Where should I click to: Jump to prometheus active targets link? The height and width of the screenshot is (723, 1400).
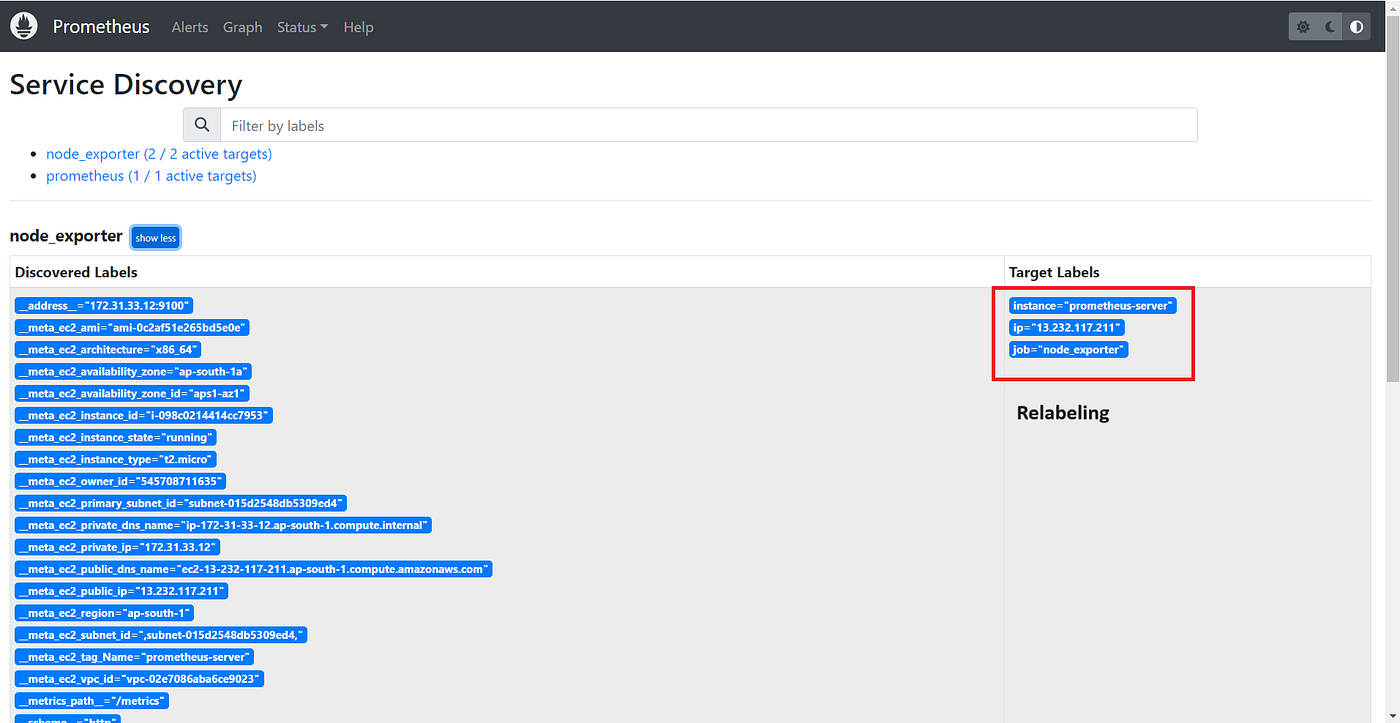click(151, 176)
